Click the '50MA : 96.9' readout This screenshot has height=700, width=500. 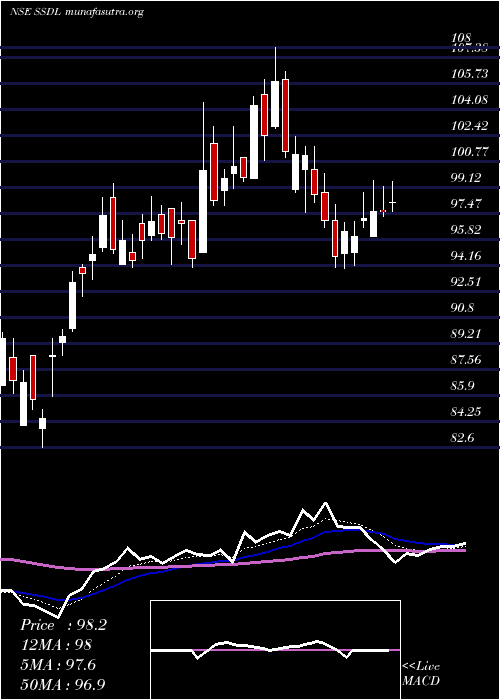pyautogui.click(x=63, y=684)
